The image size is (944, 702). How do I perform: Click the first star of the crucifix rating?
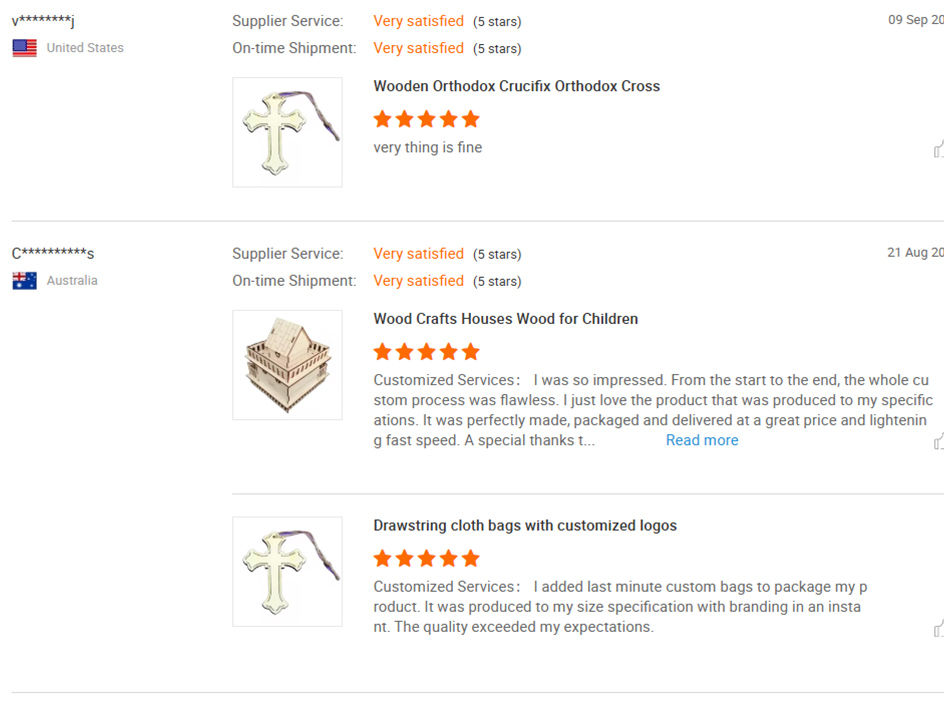[x=382, y=118]
